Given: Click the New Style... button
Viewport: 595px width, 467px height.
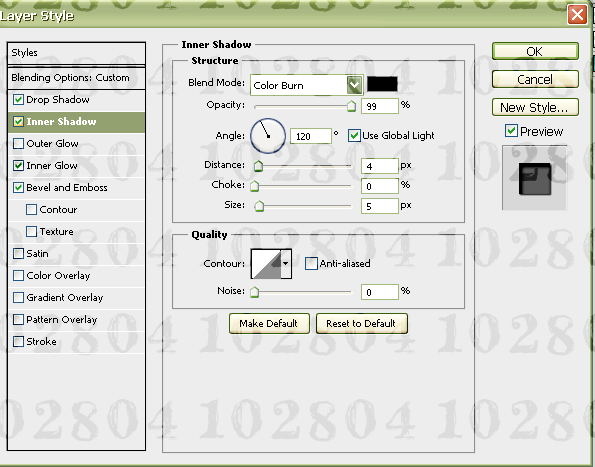Looking at the screenshot, I should pos(535,107).
